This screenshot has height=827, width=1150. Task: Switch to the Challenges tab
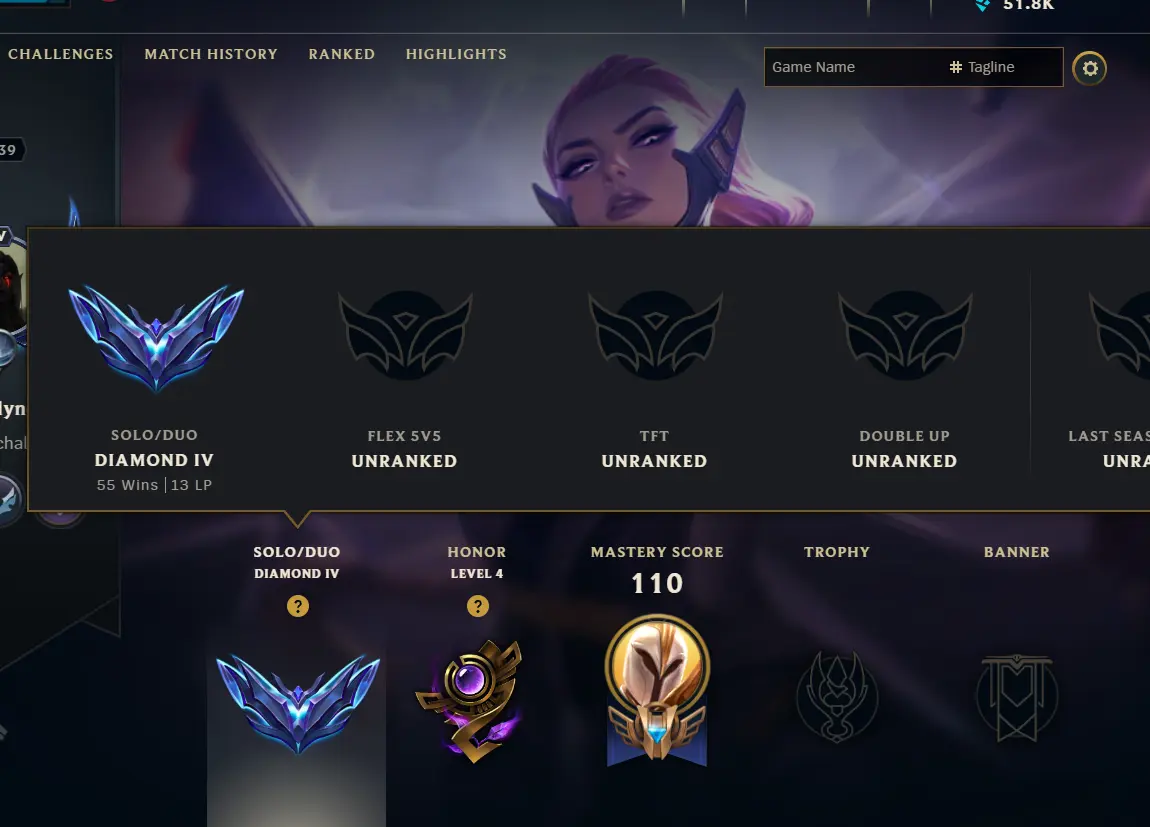tap(61, 54)
